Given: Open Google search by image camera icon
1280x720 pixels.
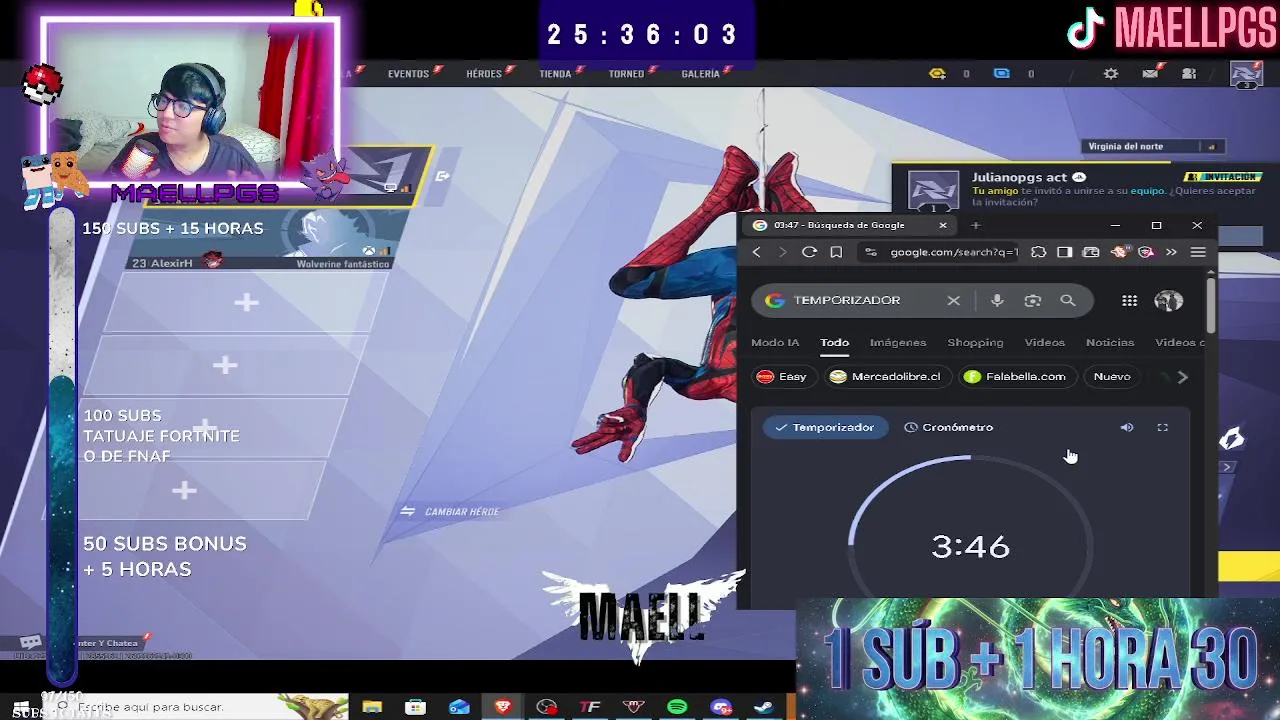Looking at the screenshot, I should tap(1033, 300).
